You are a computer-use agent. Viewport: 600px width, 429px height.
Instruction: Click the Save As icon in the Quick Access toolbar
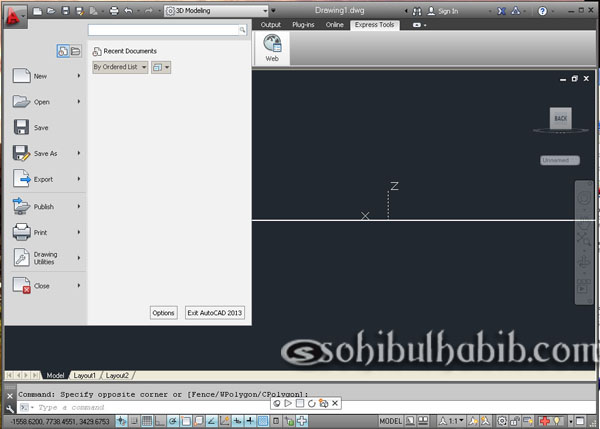[80, 11]
